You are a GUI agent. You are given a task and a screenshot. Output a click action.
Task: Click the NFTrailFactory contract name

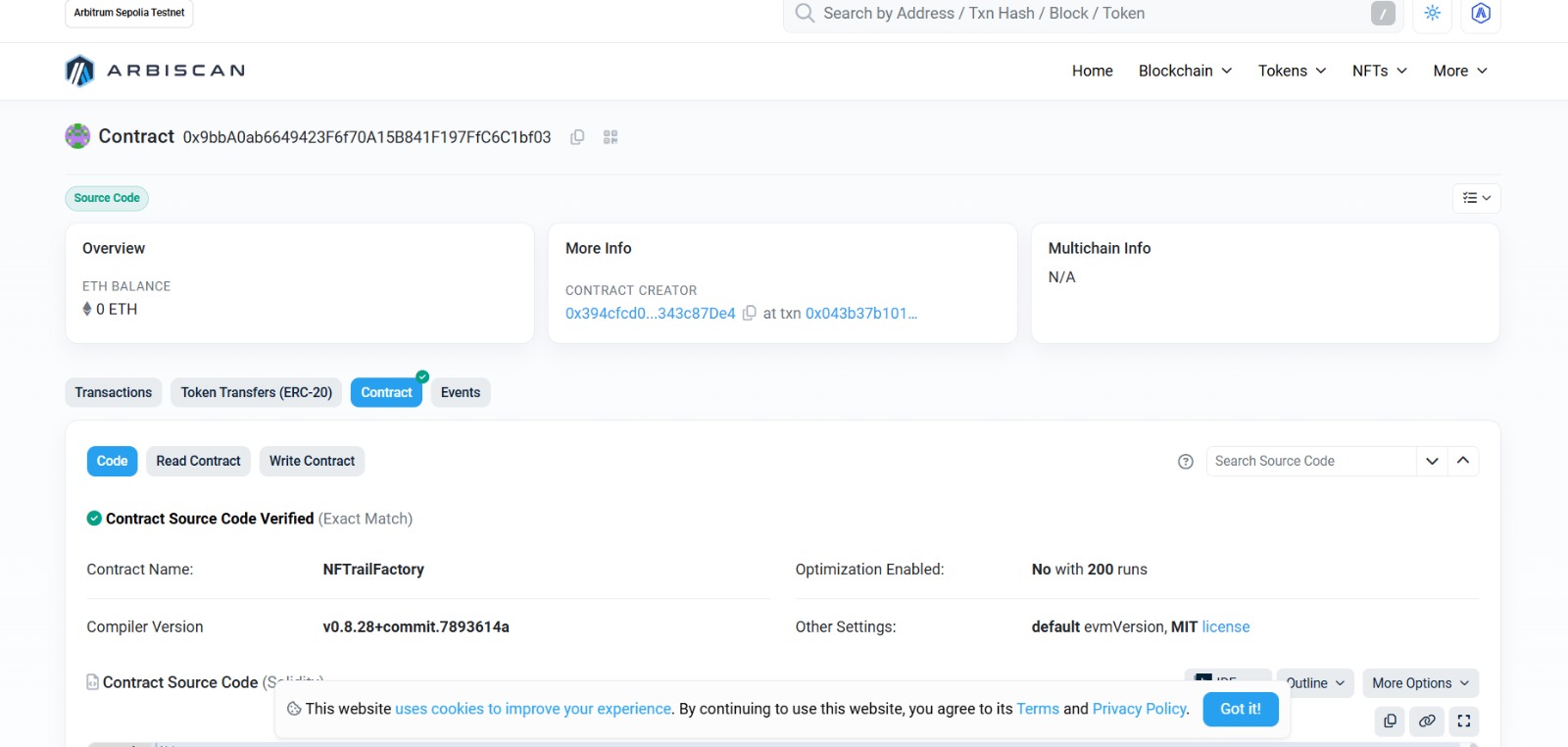click(x=373, y=570)
